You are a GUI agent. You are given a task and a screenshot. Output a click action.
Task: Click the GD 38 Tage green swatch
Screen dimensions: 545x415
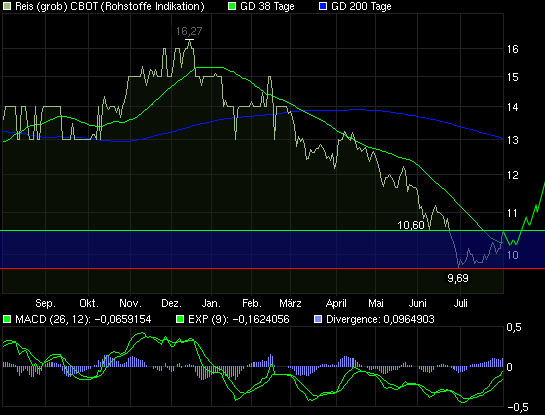pyautogui.click(x=231, y=6)
